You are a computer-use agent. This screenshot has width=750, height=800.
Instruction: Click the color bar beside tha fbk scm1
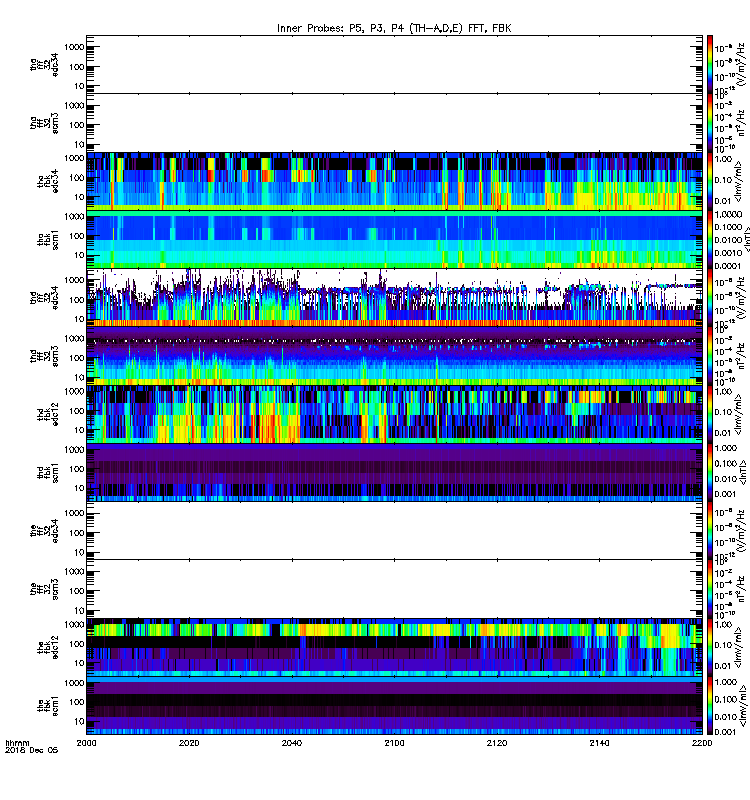[710, 239]
